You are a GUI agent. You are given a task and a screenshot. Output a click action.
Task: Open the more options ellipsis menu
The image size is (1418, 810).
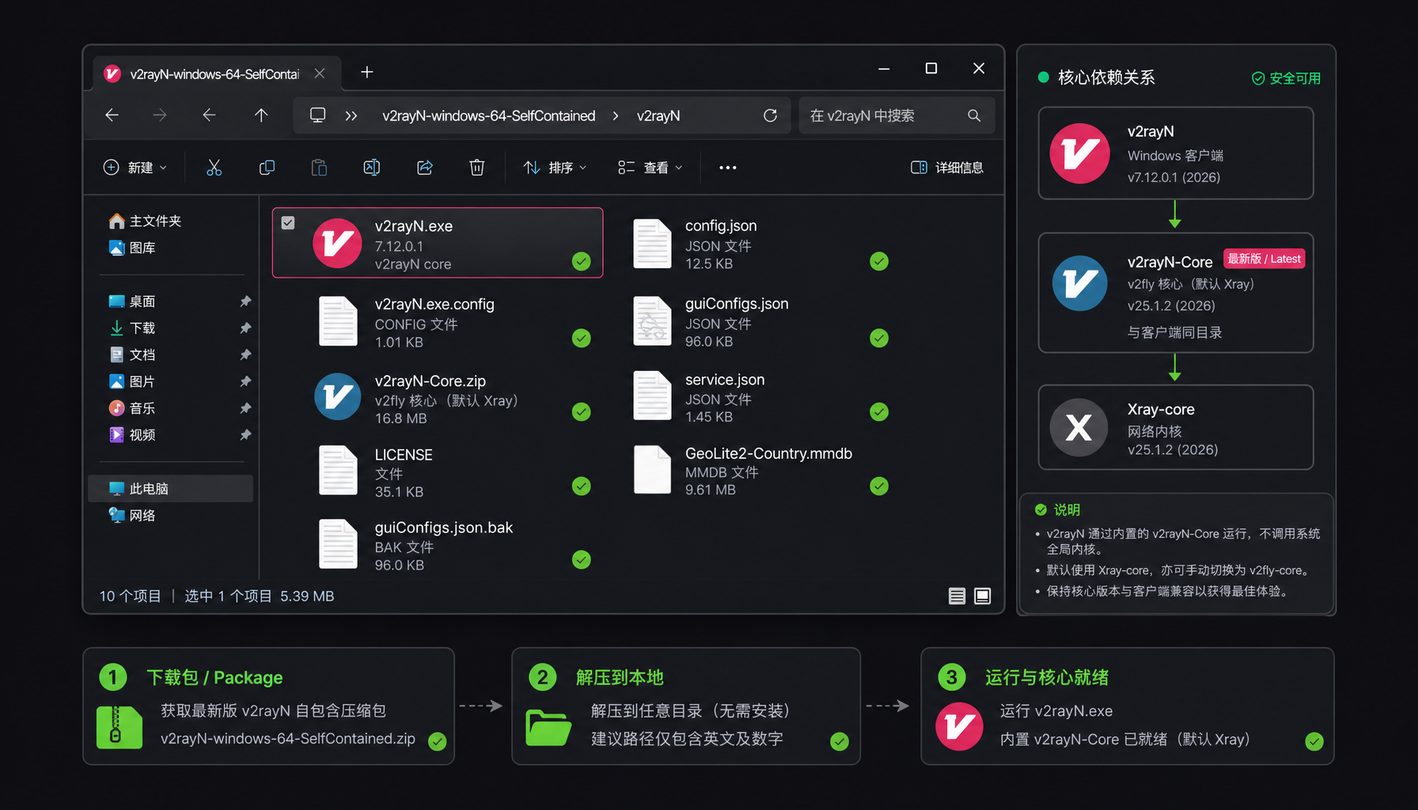[x=728, y=167]
